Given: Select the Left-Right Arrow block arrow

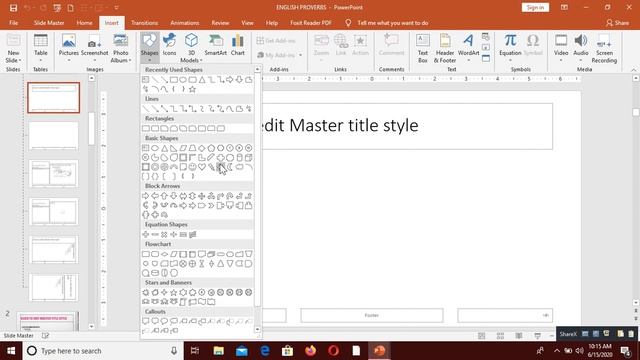Looking at the screenshot, I should tap(183, 196).
